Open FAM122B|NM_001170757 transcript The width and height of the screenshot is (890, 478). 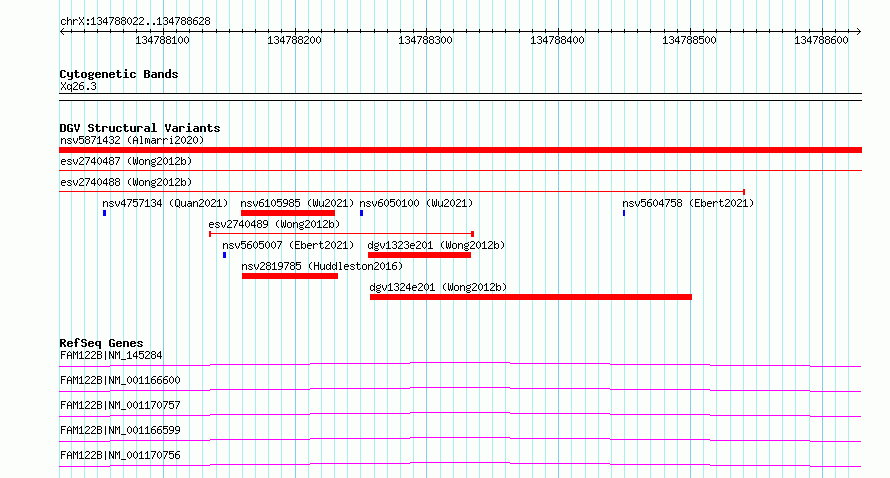tap(120, 405)
